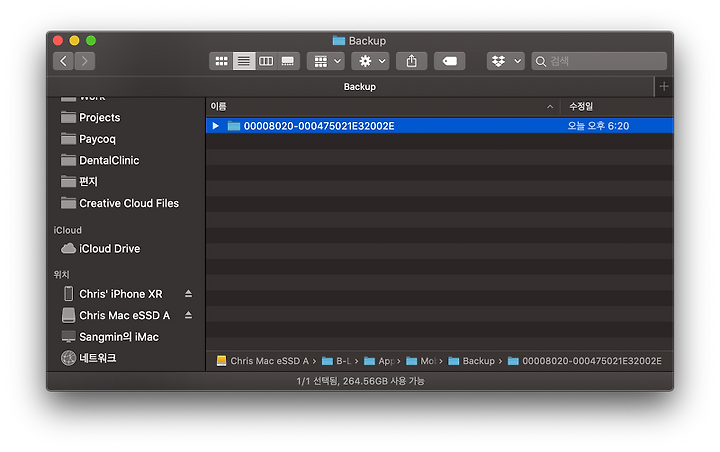Select Sangmin의 iMac in sidebar

pyautogui.click(x=110, y=337)
